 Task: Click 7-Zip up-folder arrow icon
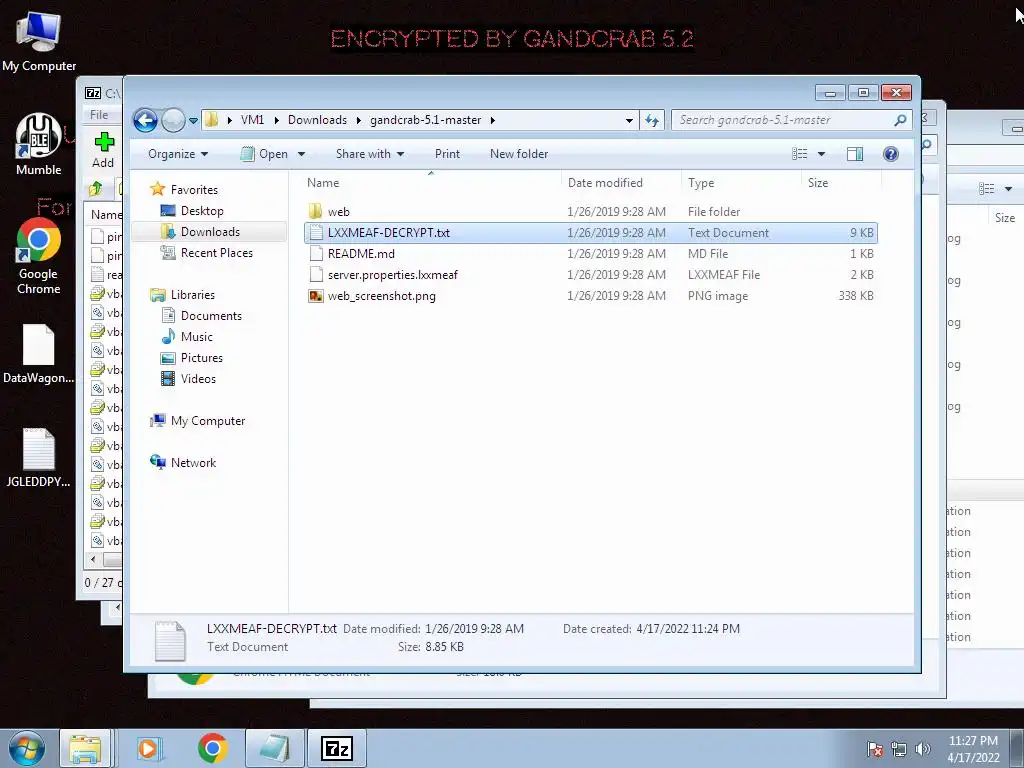tap(95, 189)
